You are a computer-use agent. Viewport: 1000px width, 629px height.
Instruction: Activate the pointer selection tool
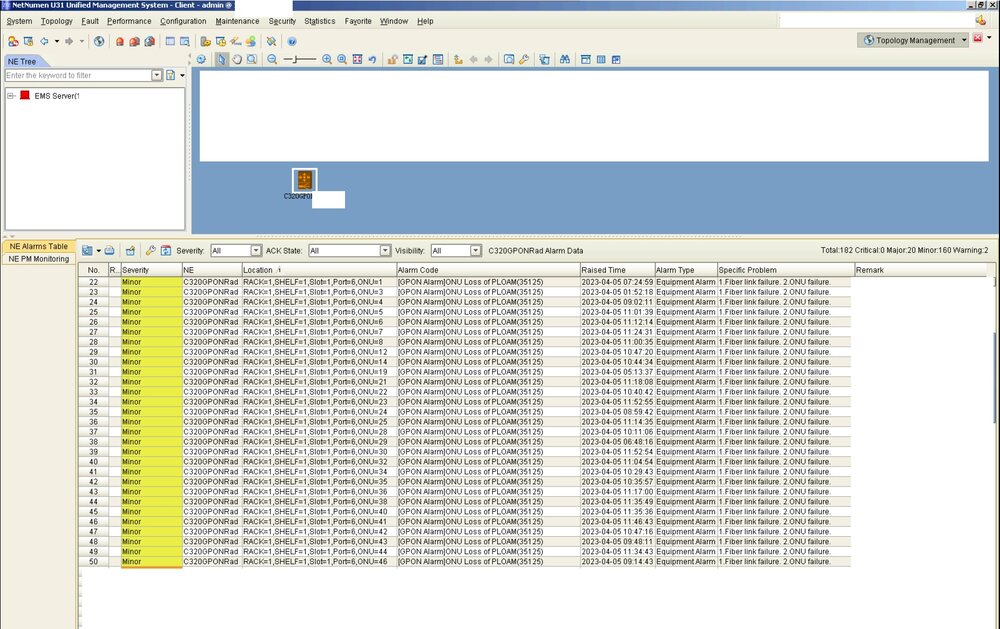point(221,60)
